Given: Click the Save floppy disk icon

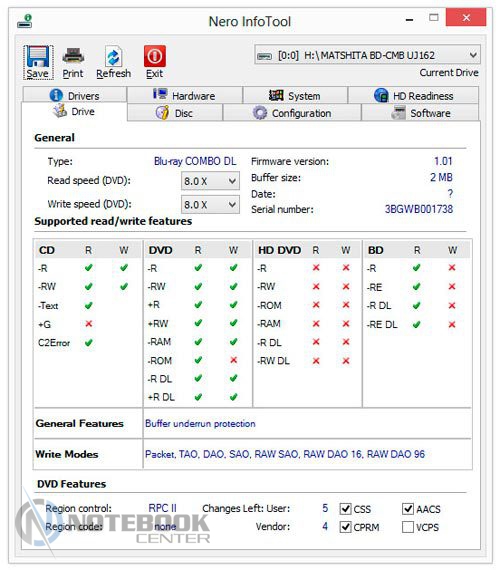Looking at the screenshot, I should tap(38, 56).
